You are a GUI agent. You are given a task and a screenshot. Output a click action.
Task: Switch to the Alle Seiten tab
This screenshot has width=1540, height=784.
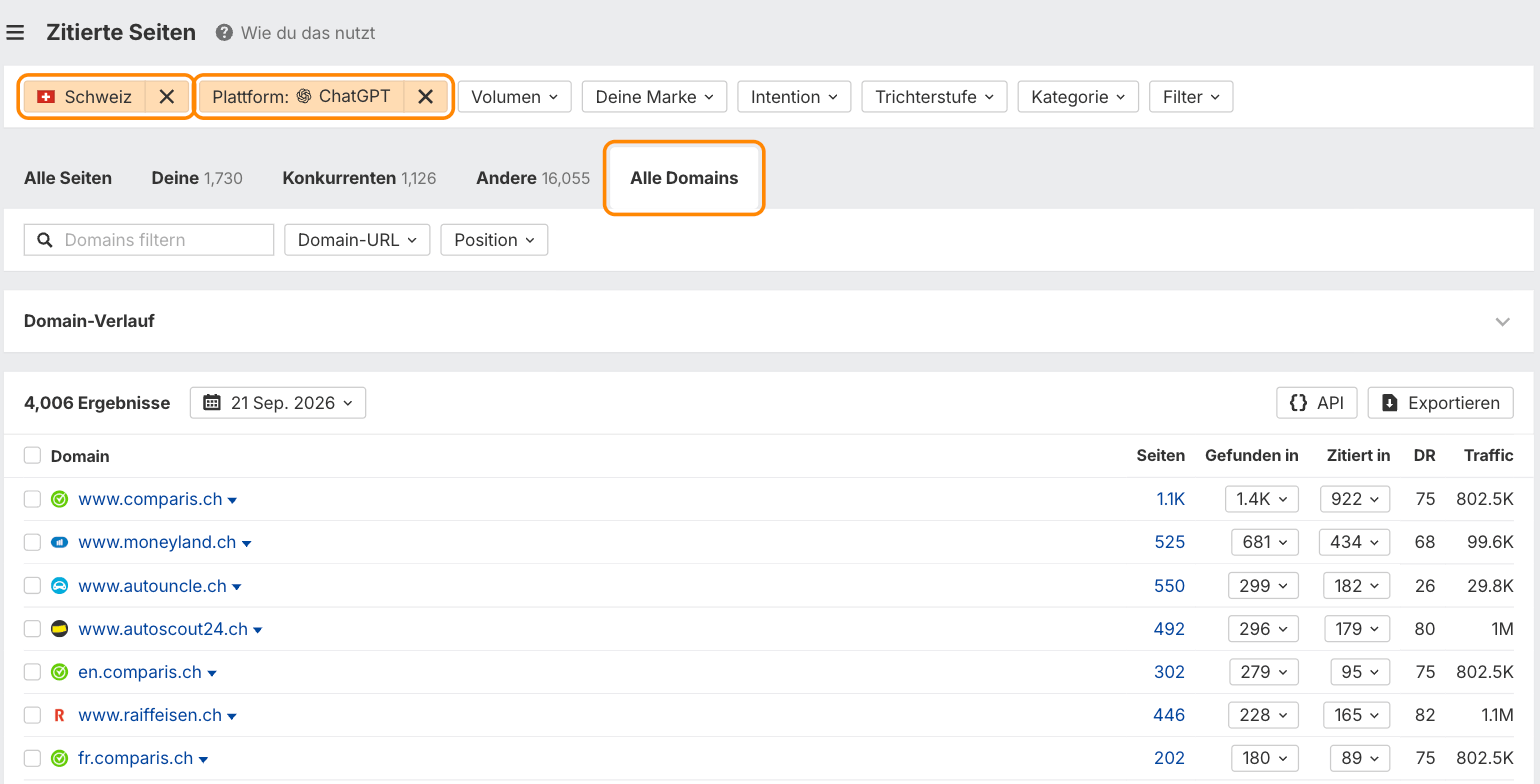coord(68,178)
